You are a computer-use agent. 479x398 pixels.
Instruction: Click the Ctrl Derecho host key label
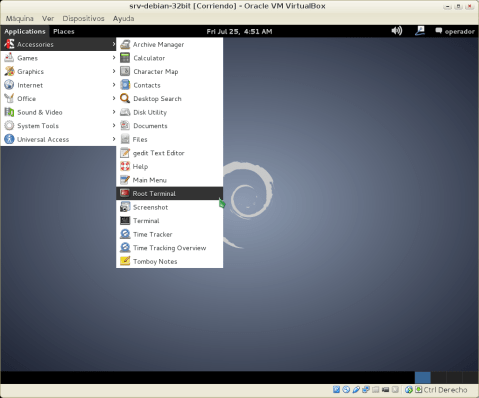[445, 390]
